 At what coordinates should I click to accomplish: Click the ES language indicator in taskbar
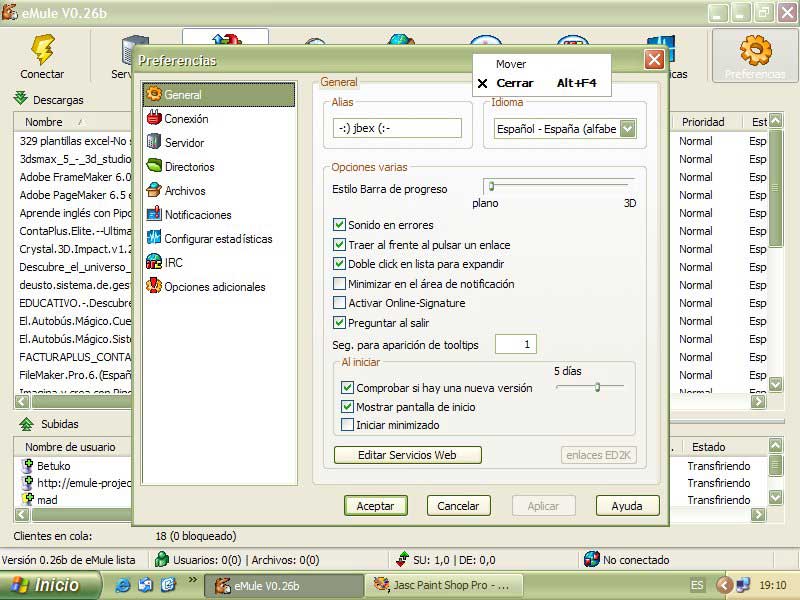coord(697,585)
